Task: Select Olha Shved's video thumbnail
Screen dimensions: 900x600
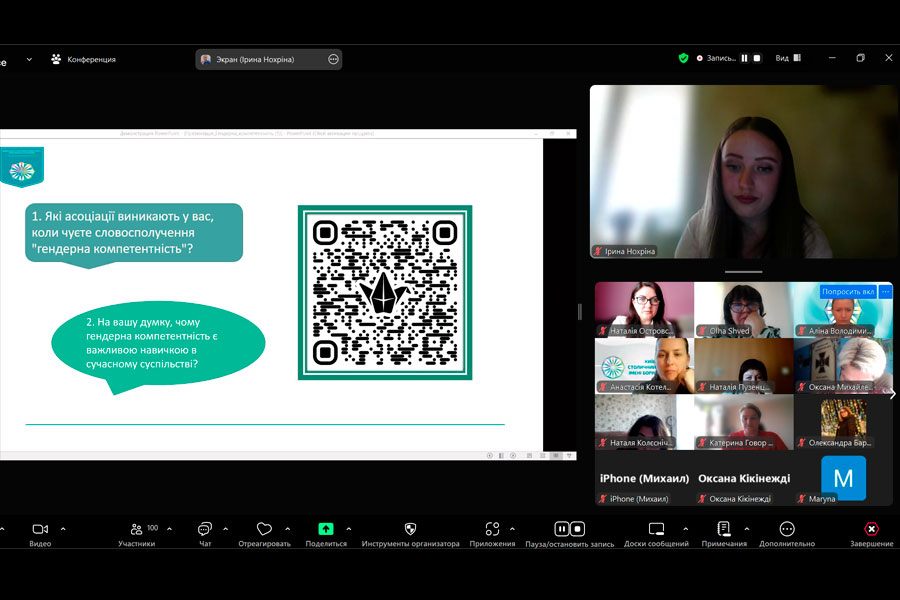Action: point(743,309)
